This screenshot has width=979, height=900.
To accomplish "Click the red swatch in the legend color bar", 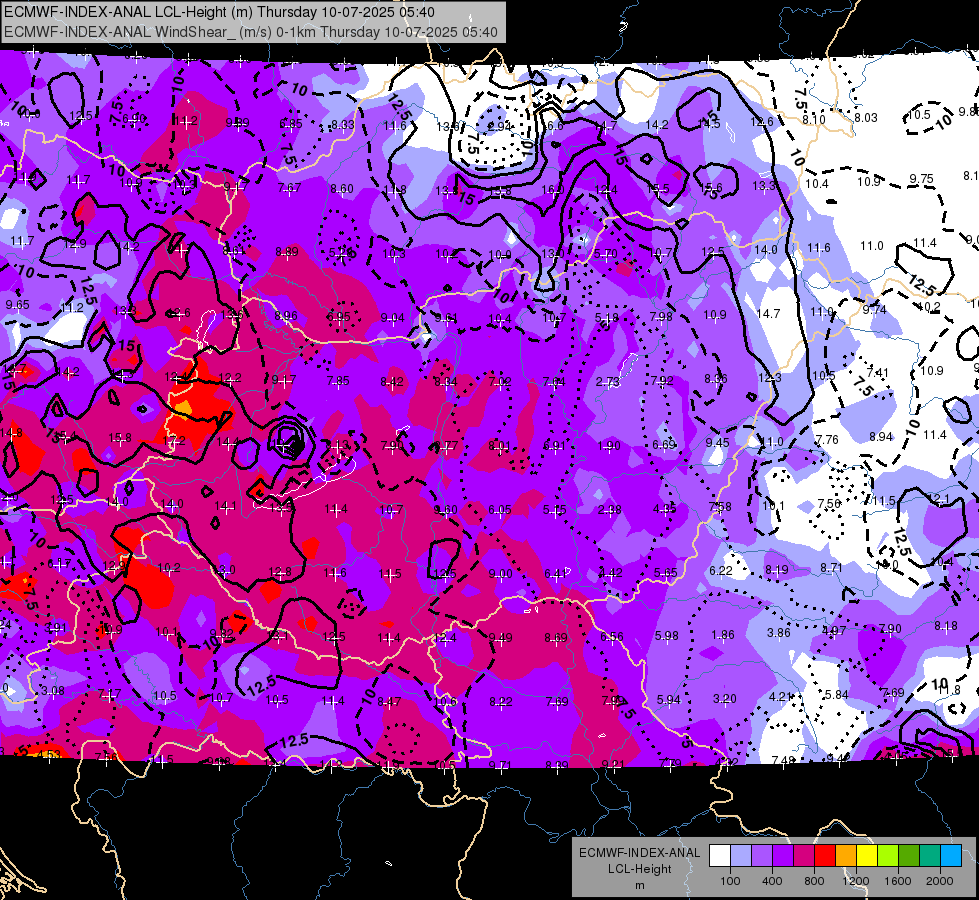I will (x=825, y=856).
